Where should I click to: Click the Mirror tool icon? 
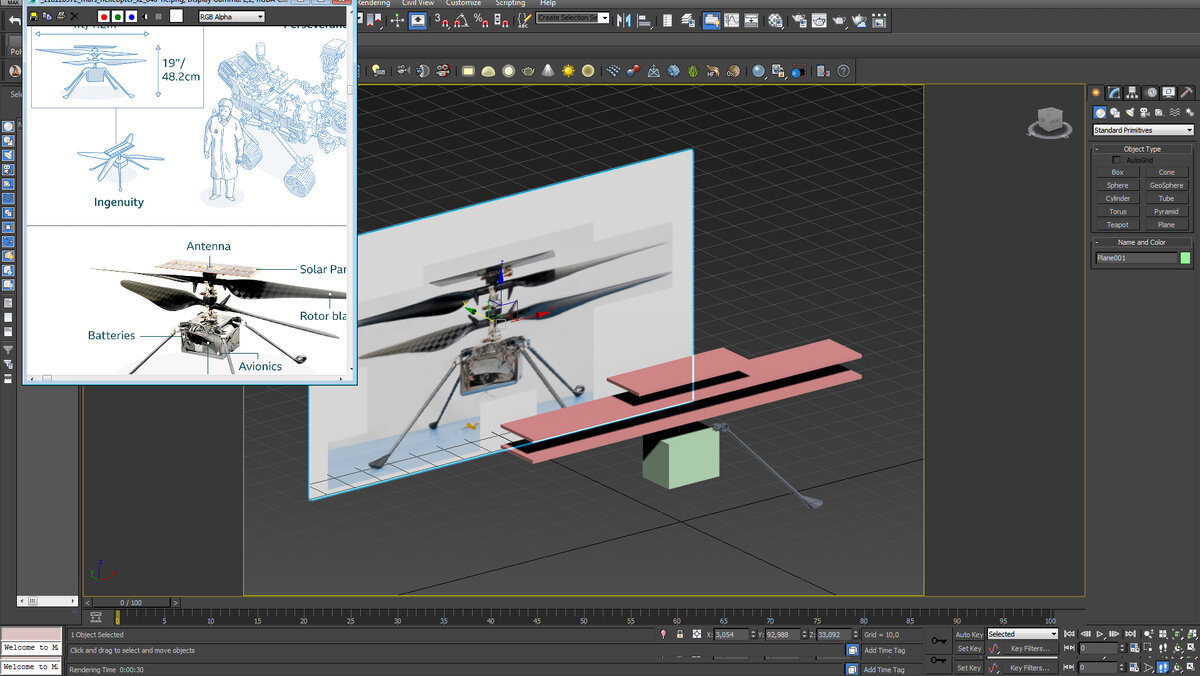(x=623, y=19)
